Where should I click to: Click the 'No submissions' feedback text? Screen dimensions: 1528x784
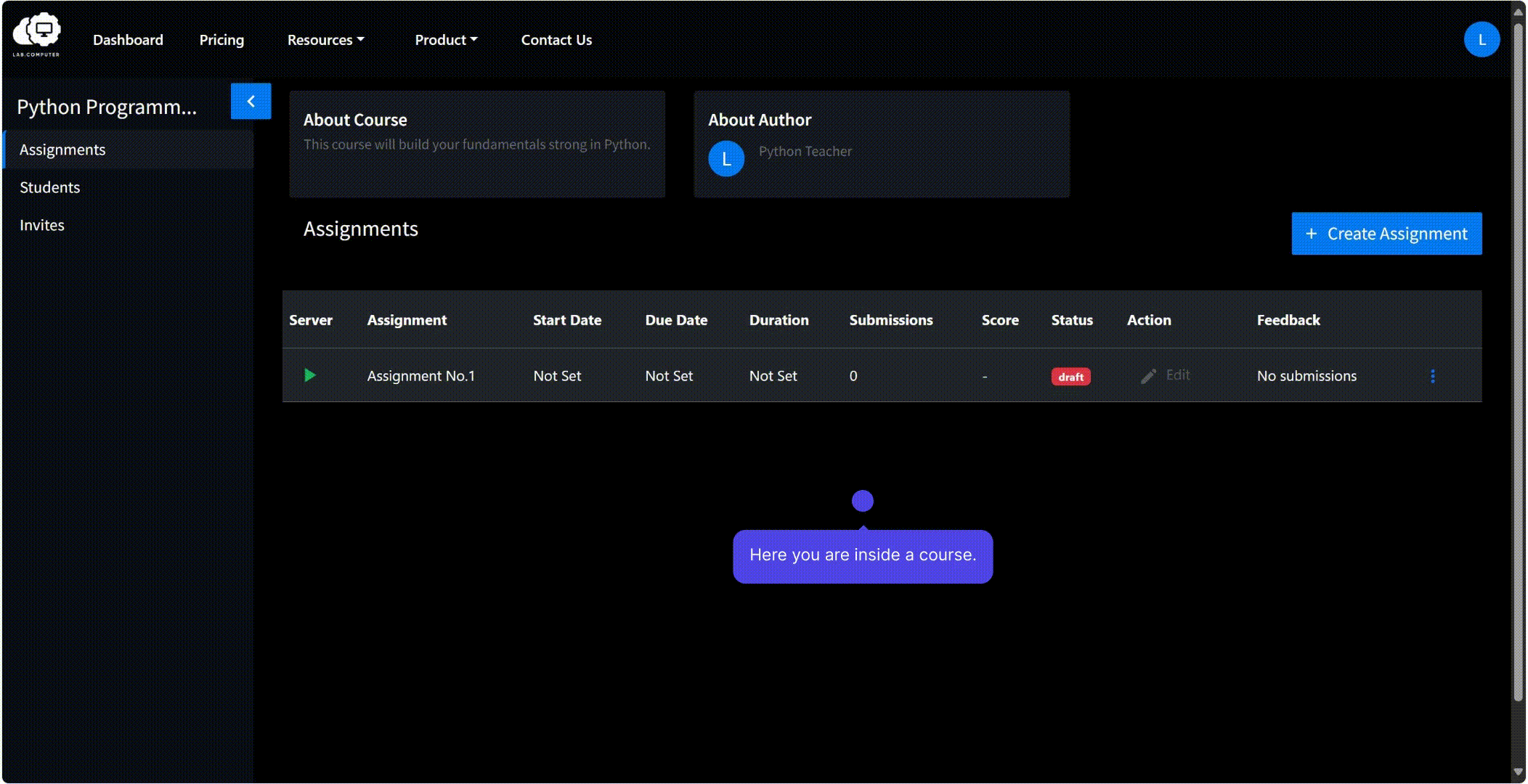point(1306,376)
